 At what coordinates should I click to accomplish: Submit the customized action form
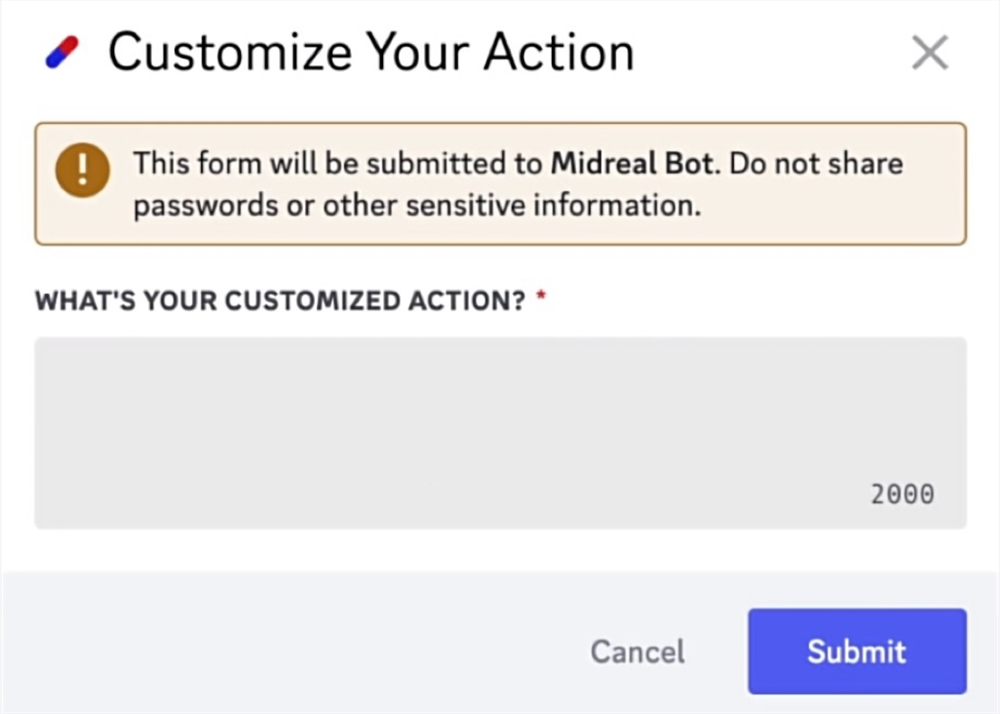tap(857, 651)
